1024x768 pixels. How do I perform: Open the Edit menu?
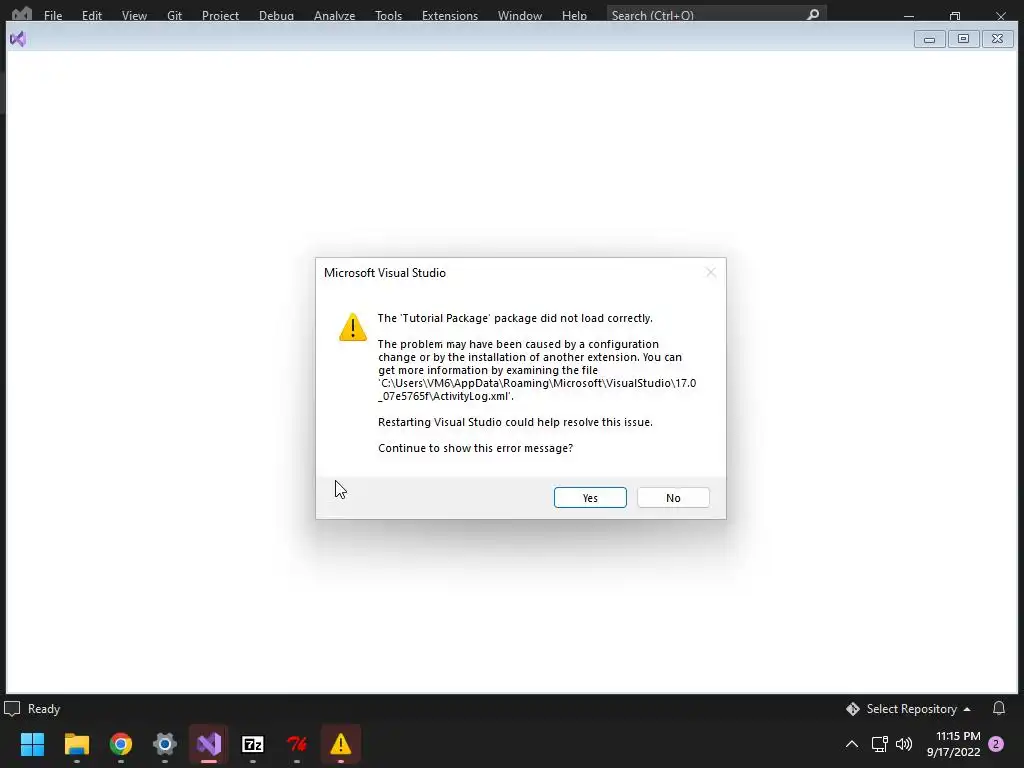click(x=91, y=15)
